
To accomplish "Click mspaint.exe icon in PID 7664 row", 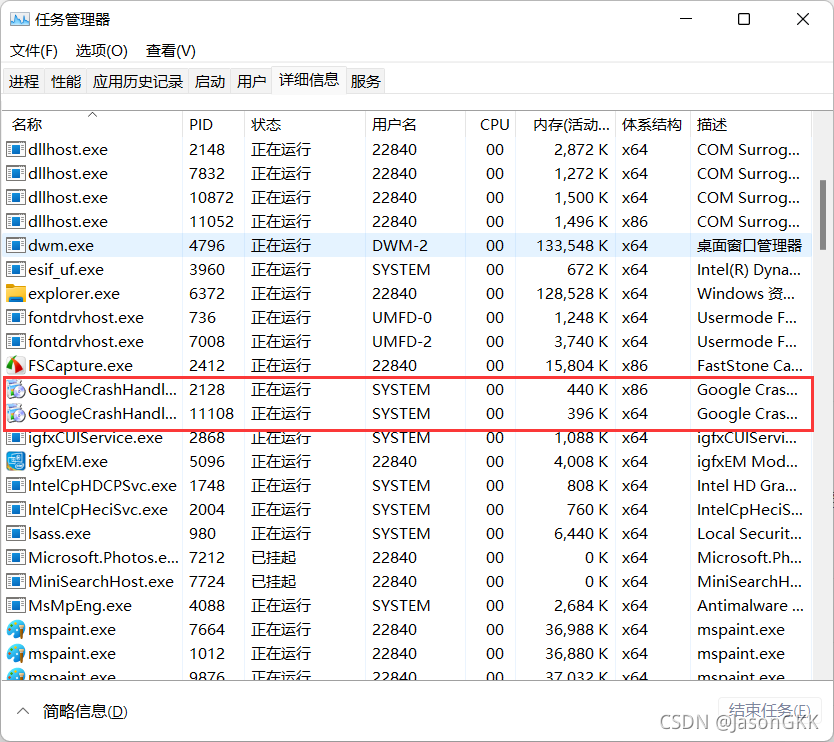I will 15,629.
